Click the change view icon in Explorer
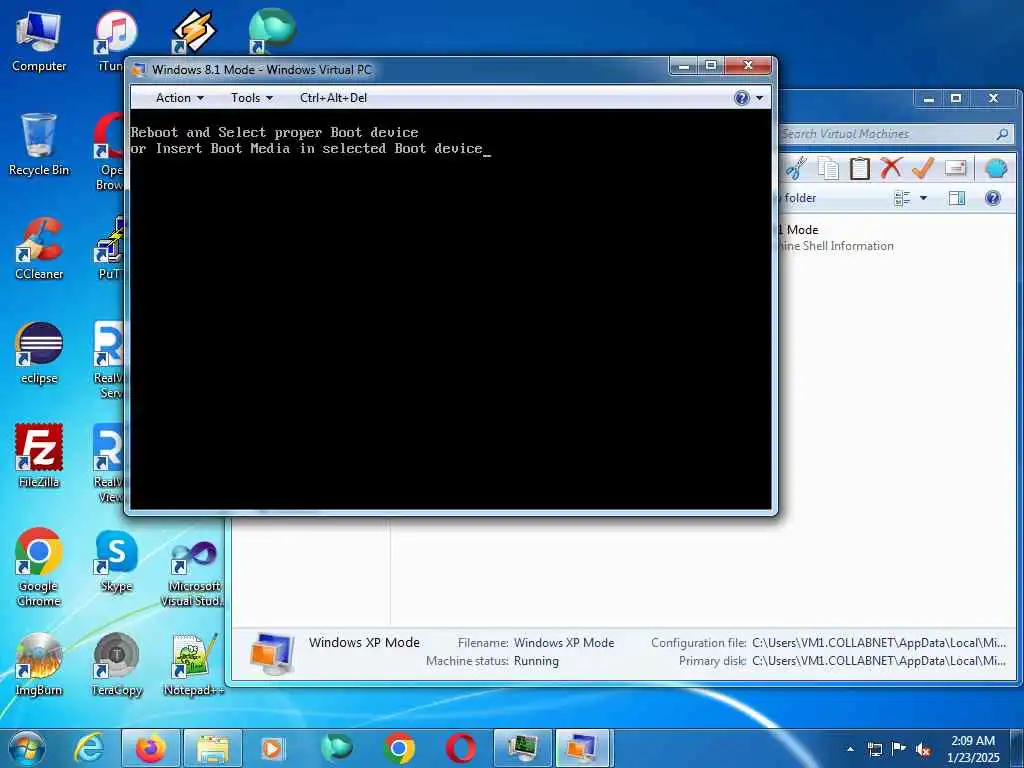1024x768 pixels. pyautogui.click(x=902, y=198)
